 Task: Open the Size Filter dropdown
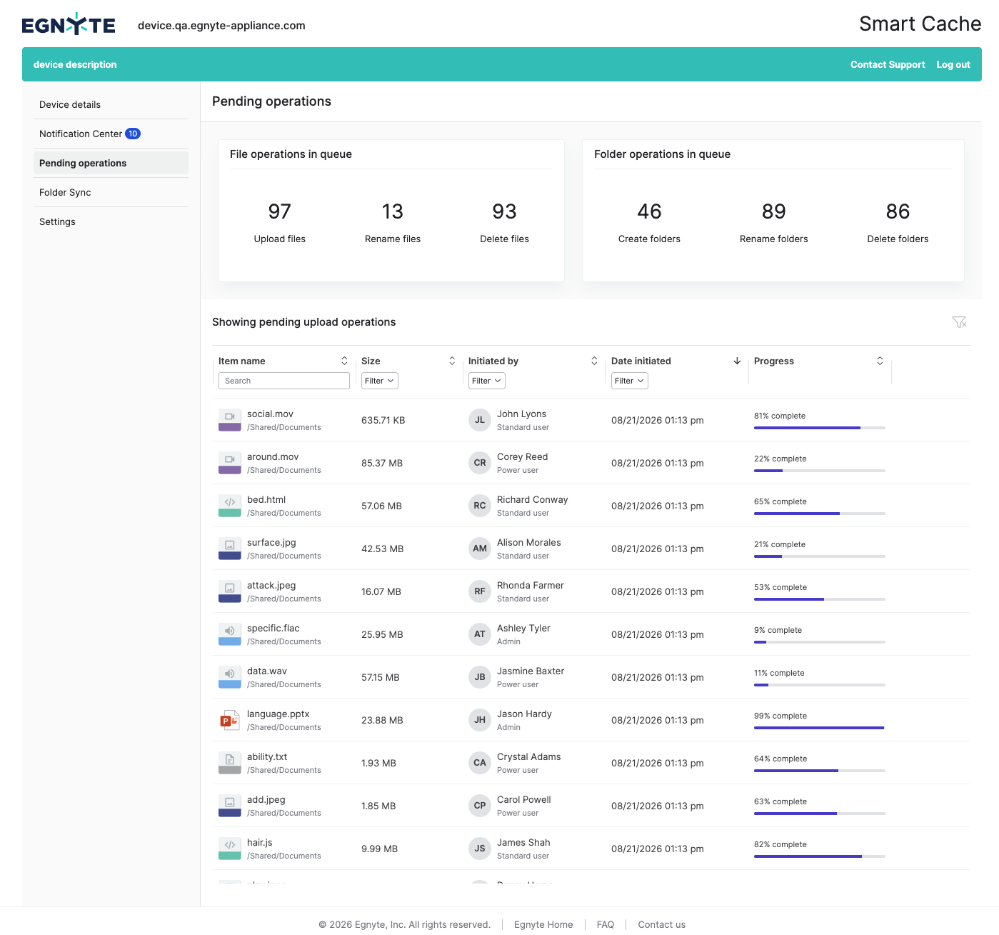point(380,381)
